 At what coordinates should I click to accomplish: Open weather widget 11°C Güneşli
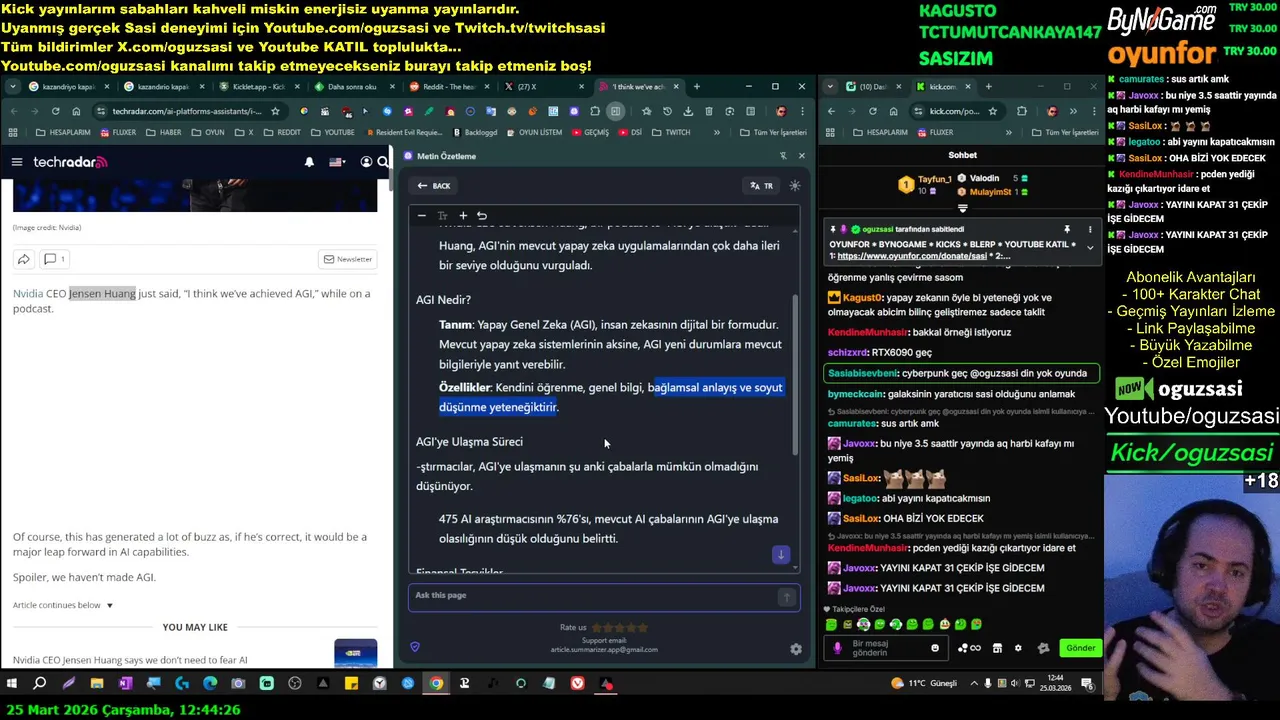click(925, 684)
